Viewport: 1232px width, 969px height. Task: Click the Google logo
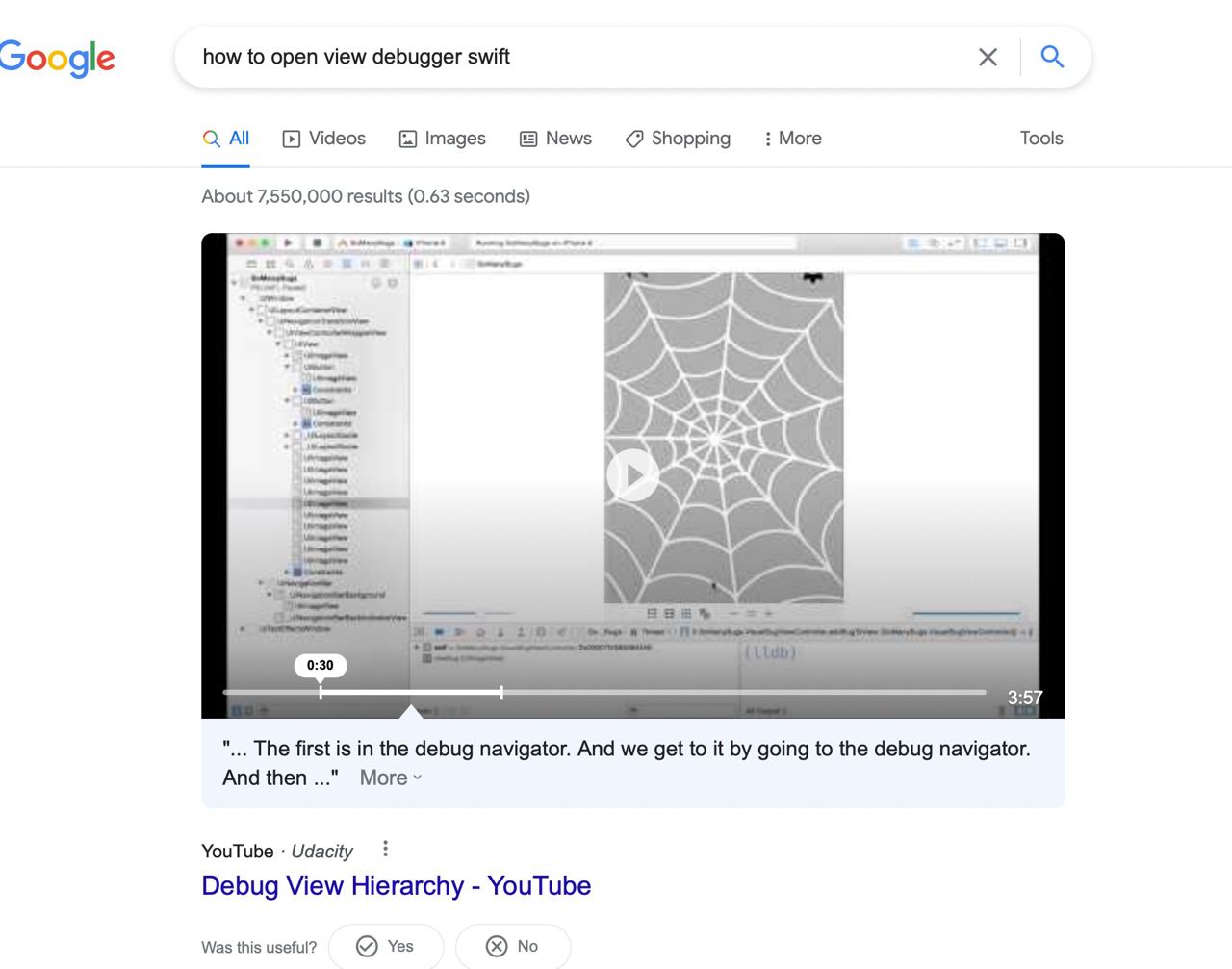point(58,59)
